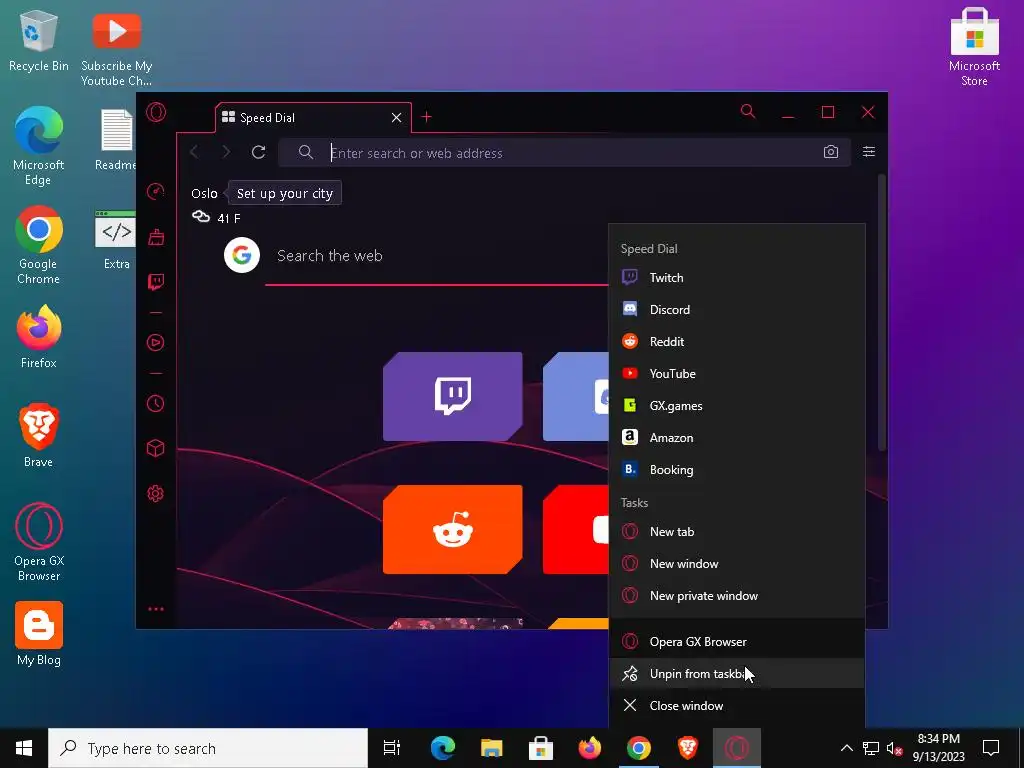Open Google Chrome from taskbar

click(x=639, y=748)
